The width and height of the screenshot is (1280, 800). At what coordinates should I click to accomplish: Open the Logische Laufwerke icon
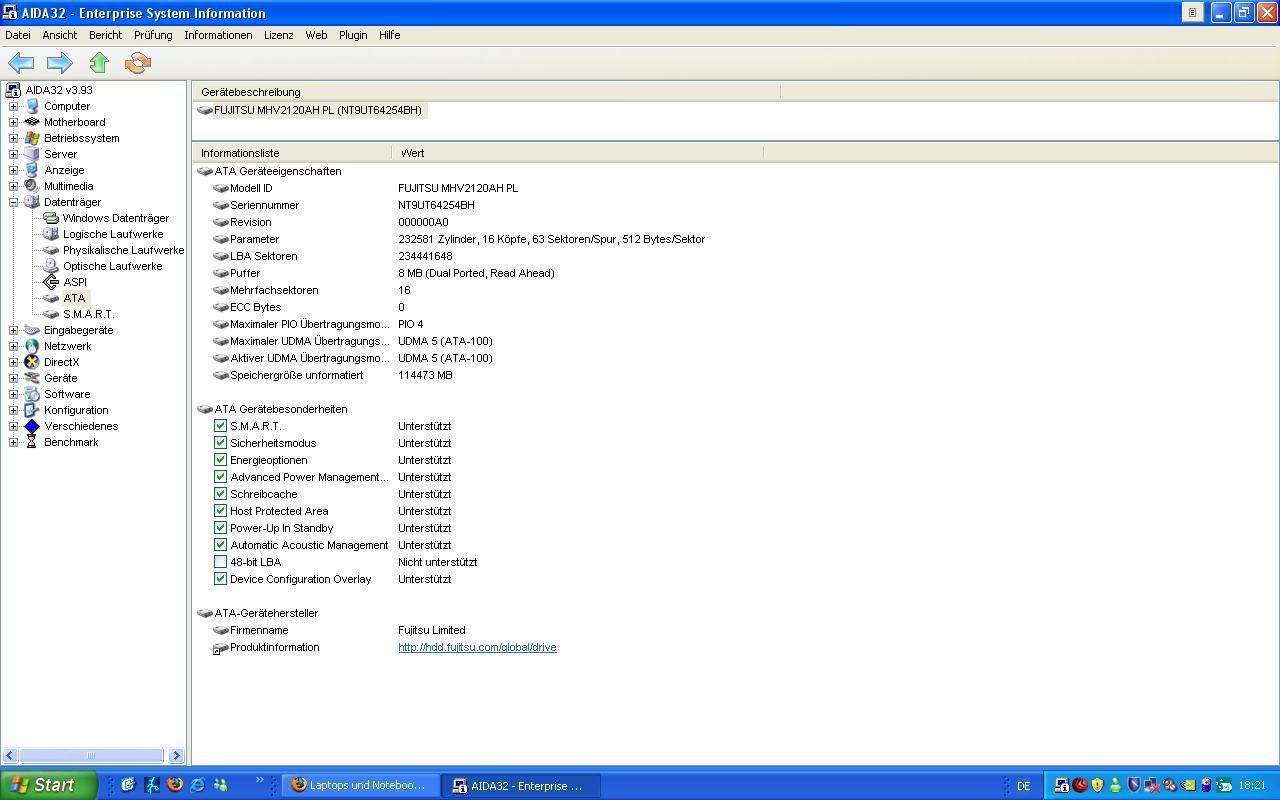(51, 234)
